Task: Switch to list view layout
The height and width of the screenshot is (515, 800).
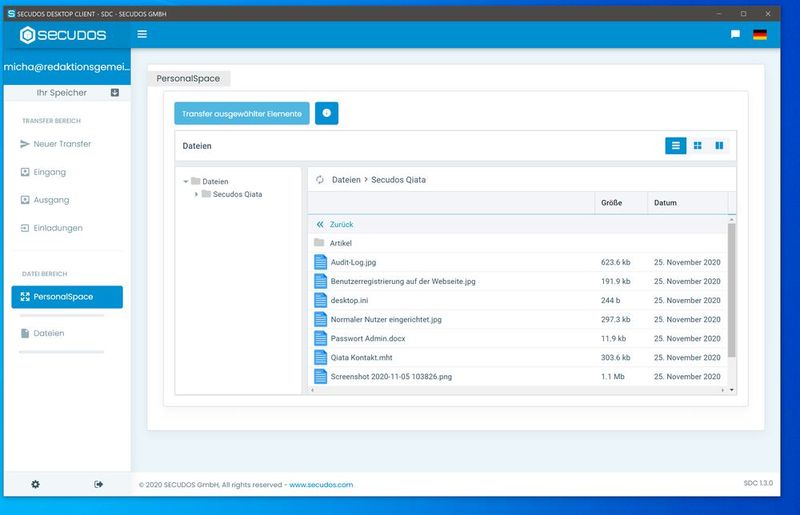Action: 676,145
